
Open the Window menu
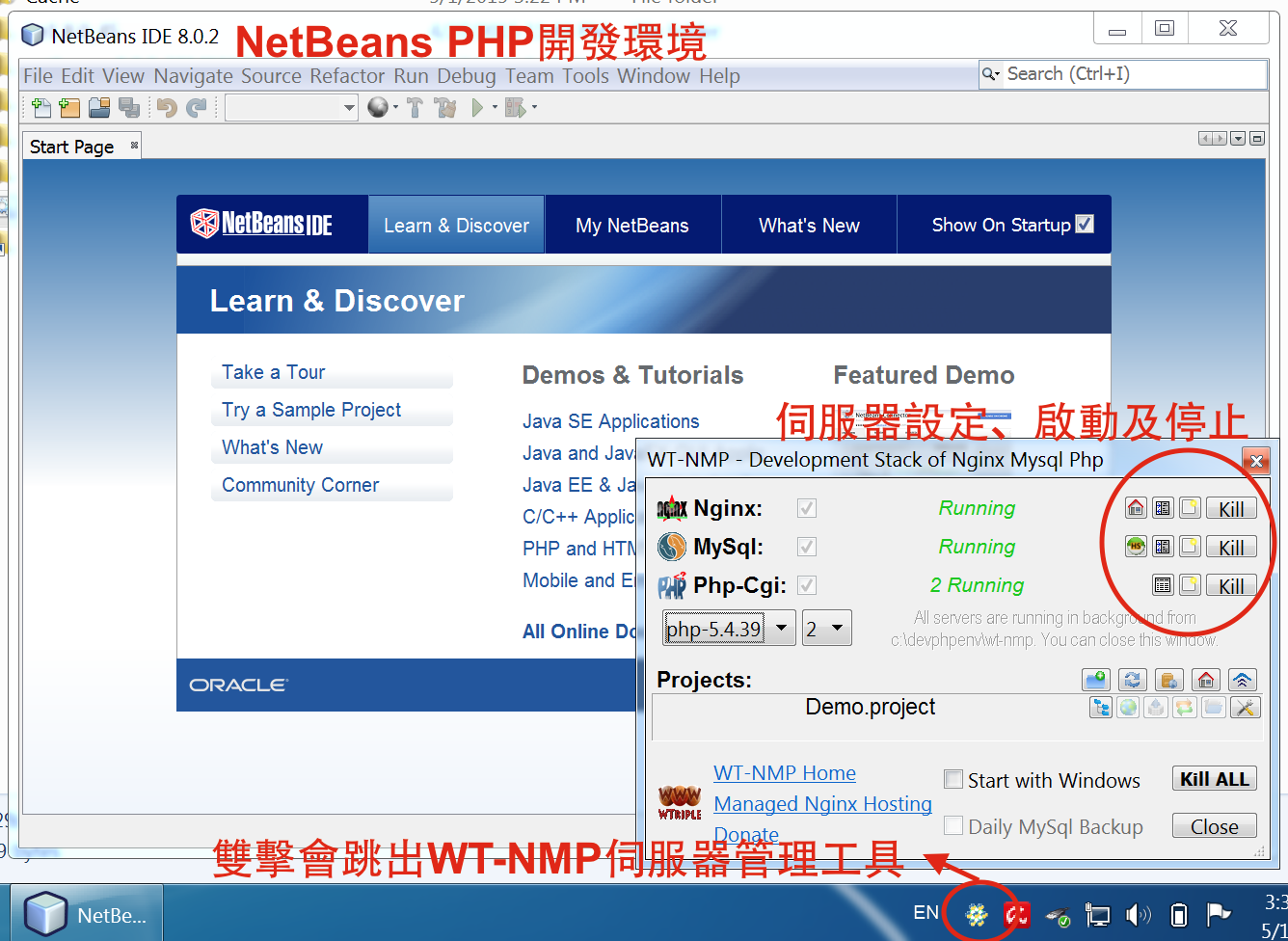[654, 75]
